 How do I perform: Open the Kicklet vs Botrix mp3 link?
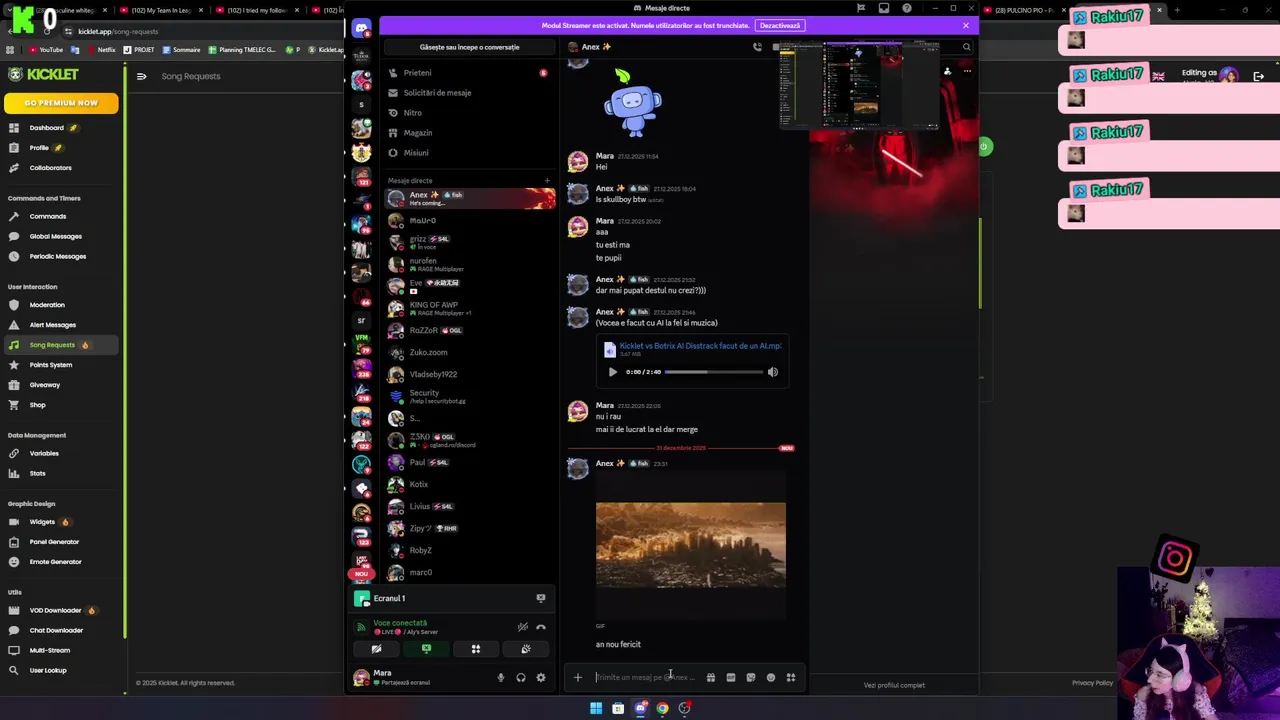(x=700, y=346)
